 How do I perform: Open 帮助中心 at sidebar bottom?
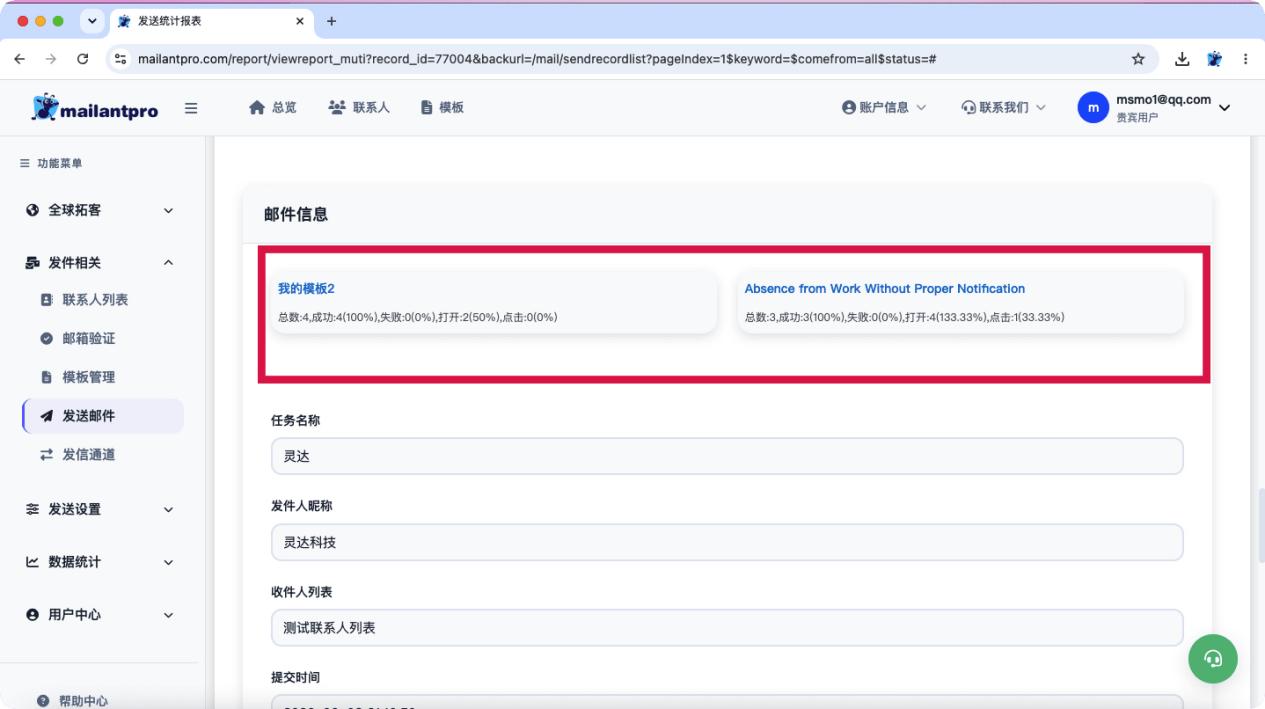click(73, 701)
